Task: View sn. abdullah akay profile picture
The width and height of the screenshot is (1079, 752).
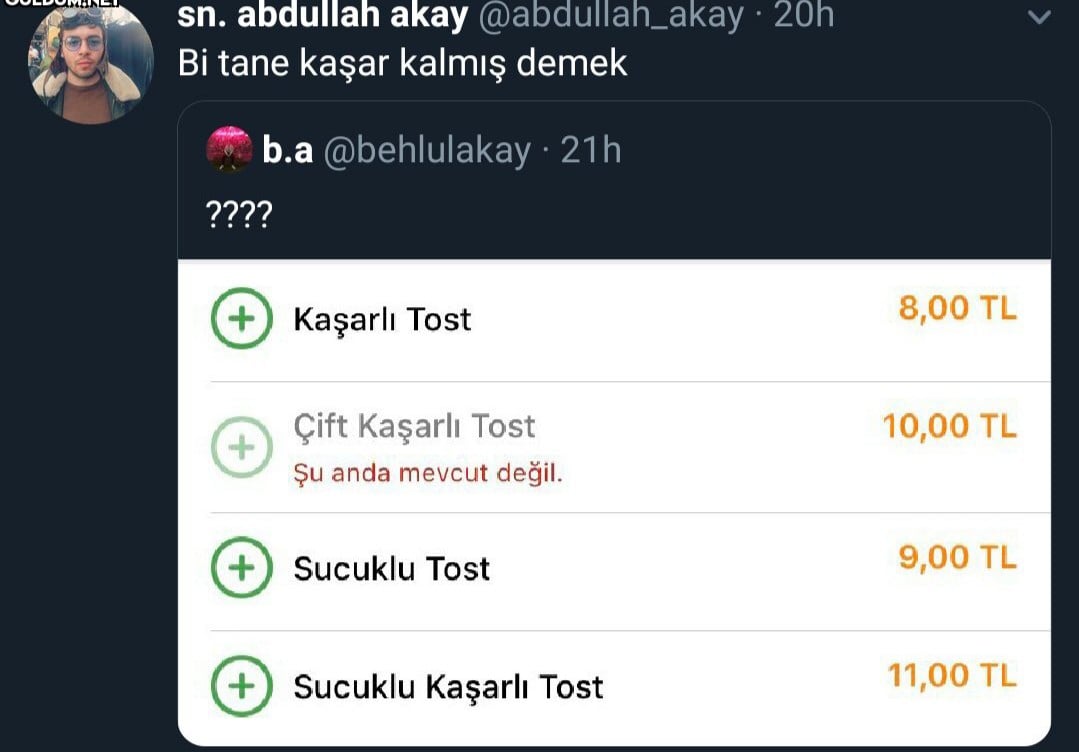Action: (x=91, y=62)
